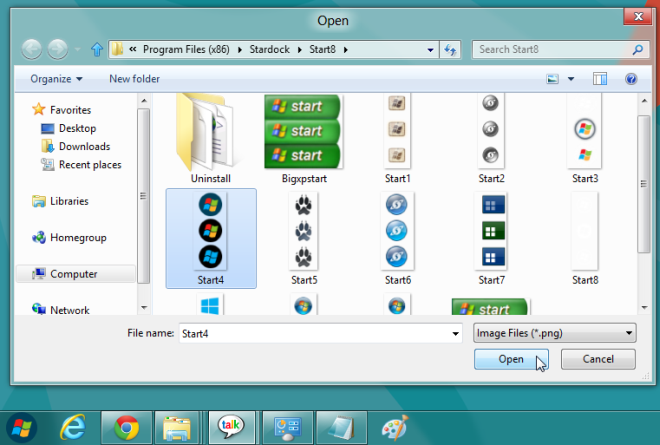
Task: Open Libraries in the navigation pane
Action: pyautogui.click(x=61, y=201)
